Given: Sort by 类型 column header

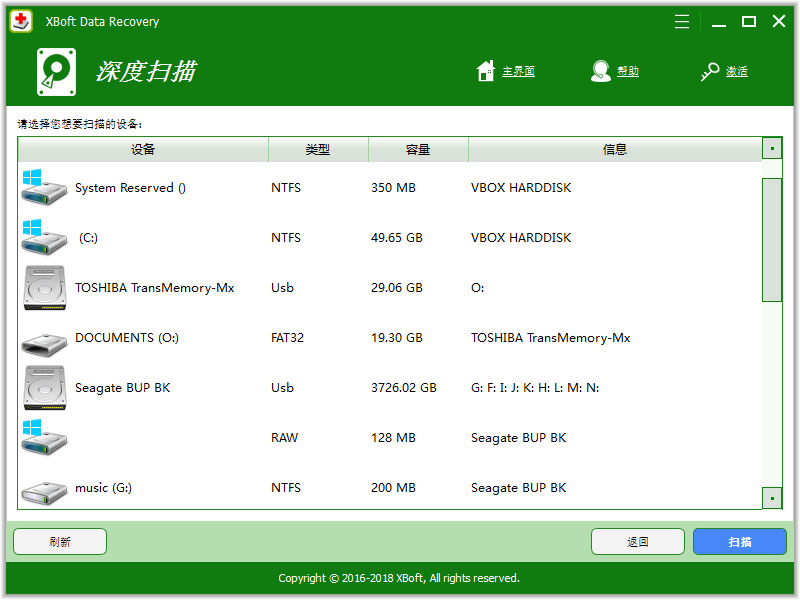Looking at the screenshot, I should point(318,149).
